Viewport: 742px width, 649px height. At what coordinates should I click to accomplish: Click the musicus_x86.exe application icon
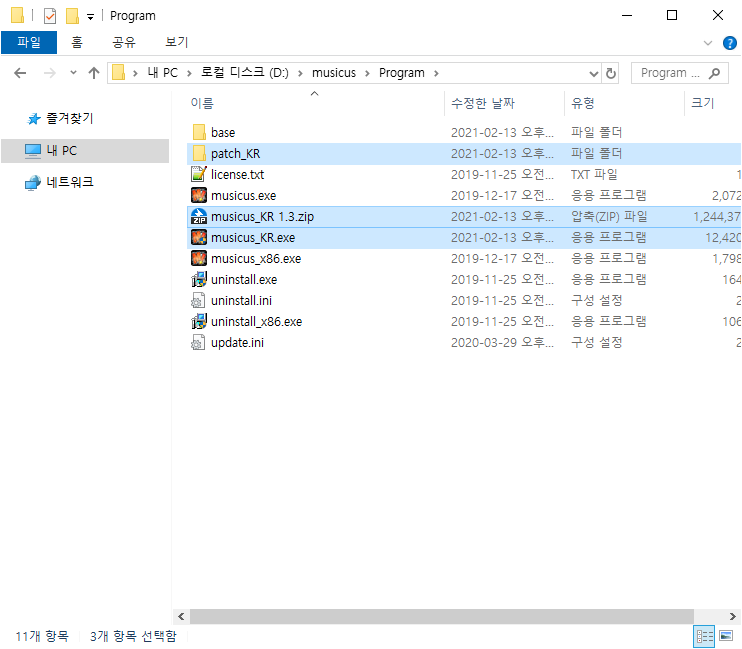tap(199, 258)
